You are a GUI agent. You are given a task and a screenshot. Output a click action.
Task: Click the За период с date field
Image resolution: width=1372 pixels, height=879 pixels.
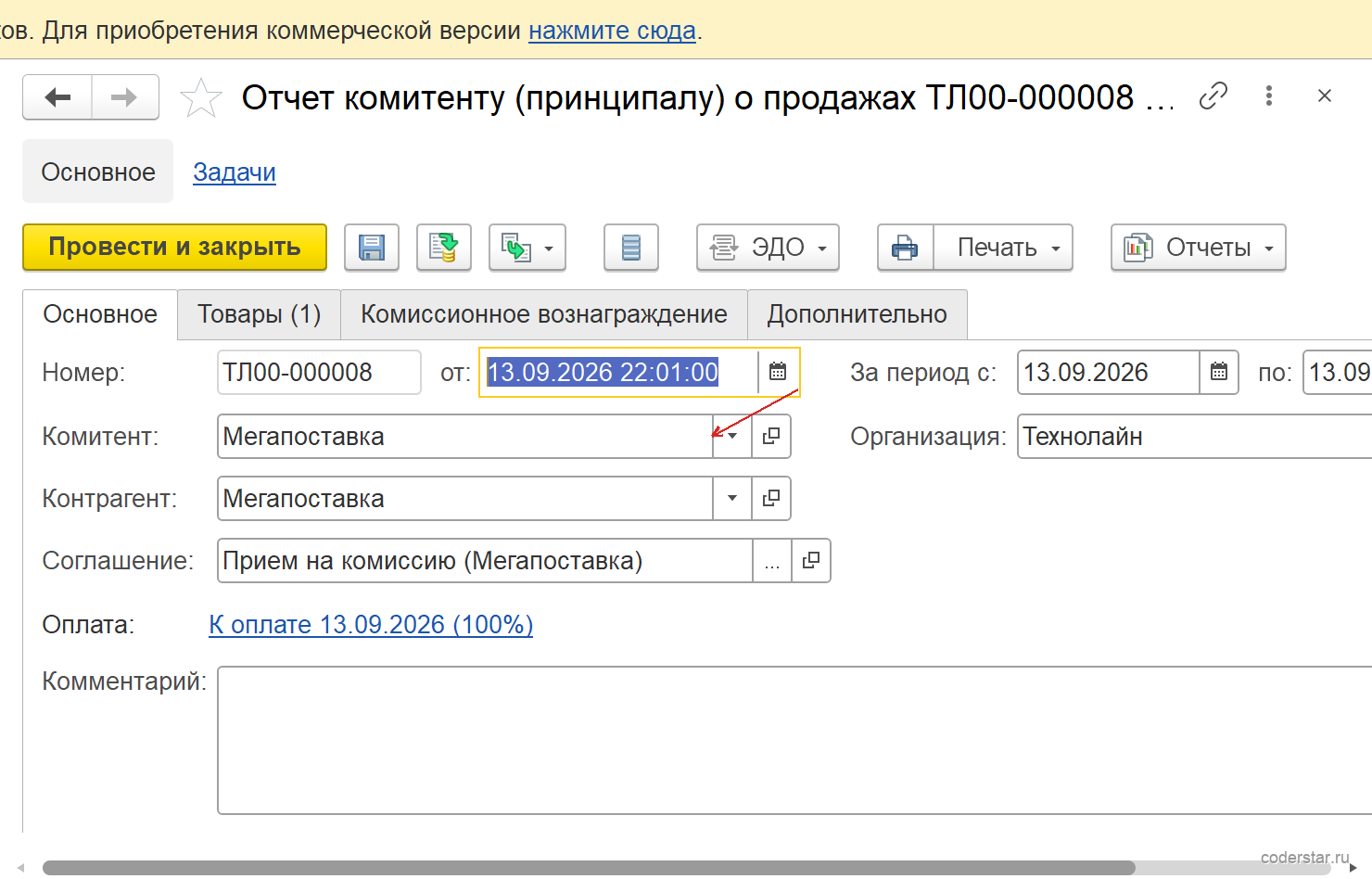1109,372
